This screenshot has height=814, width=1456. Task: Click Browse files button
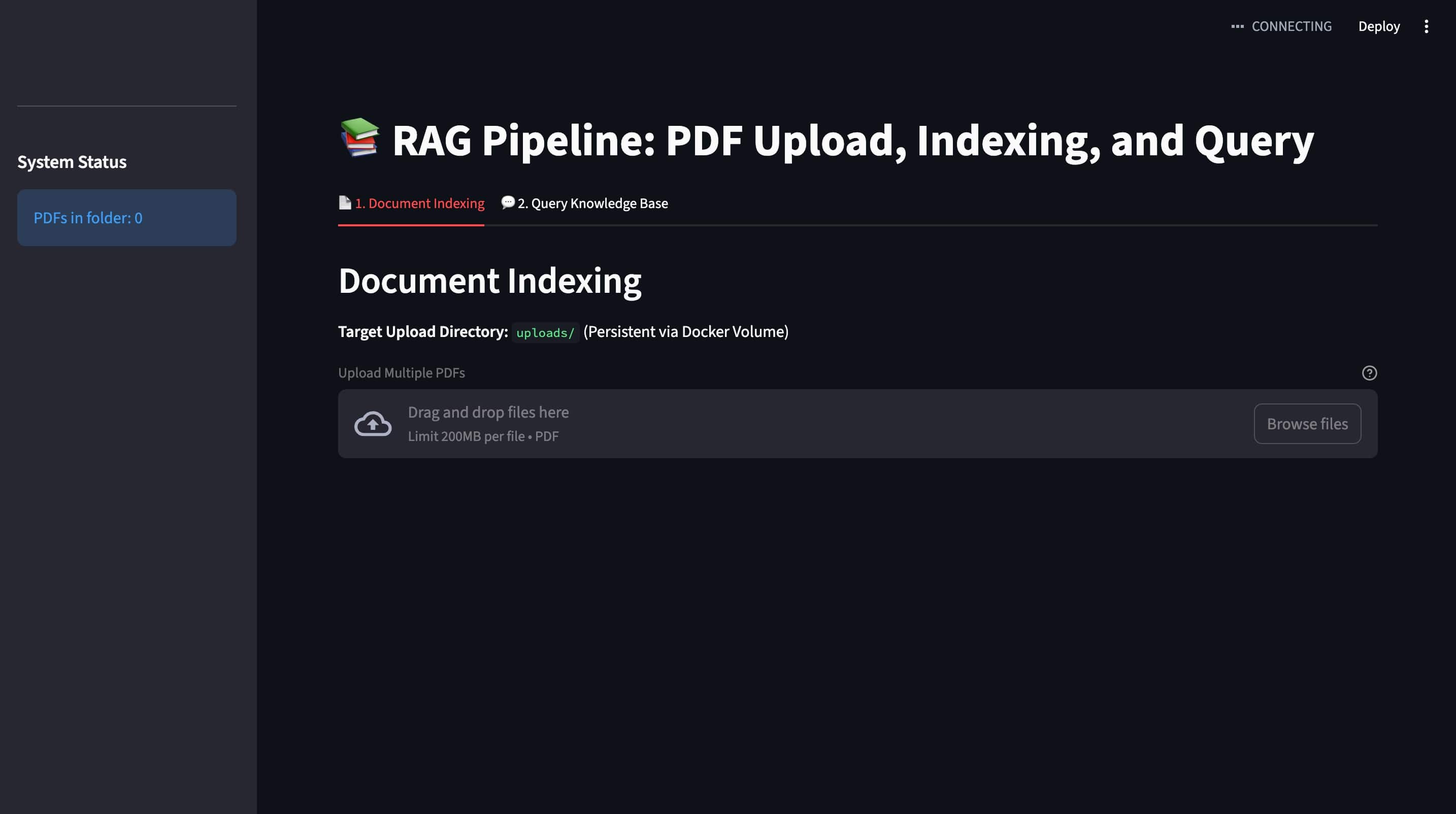(x=1307, y=424)
